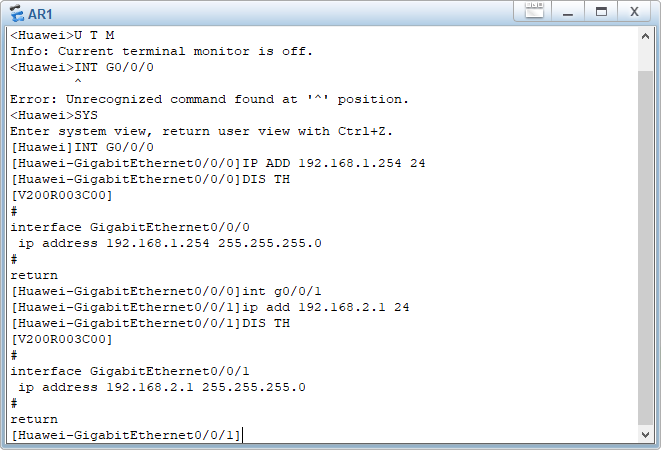Click the '<Huawei>U T M' command line
The height and width of the screenshot is (450, 661).
(62, 35)
